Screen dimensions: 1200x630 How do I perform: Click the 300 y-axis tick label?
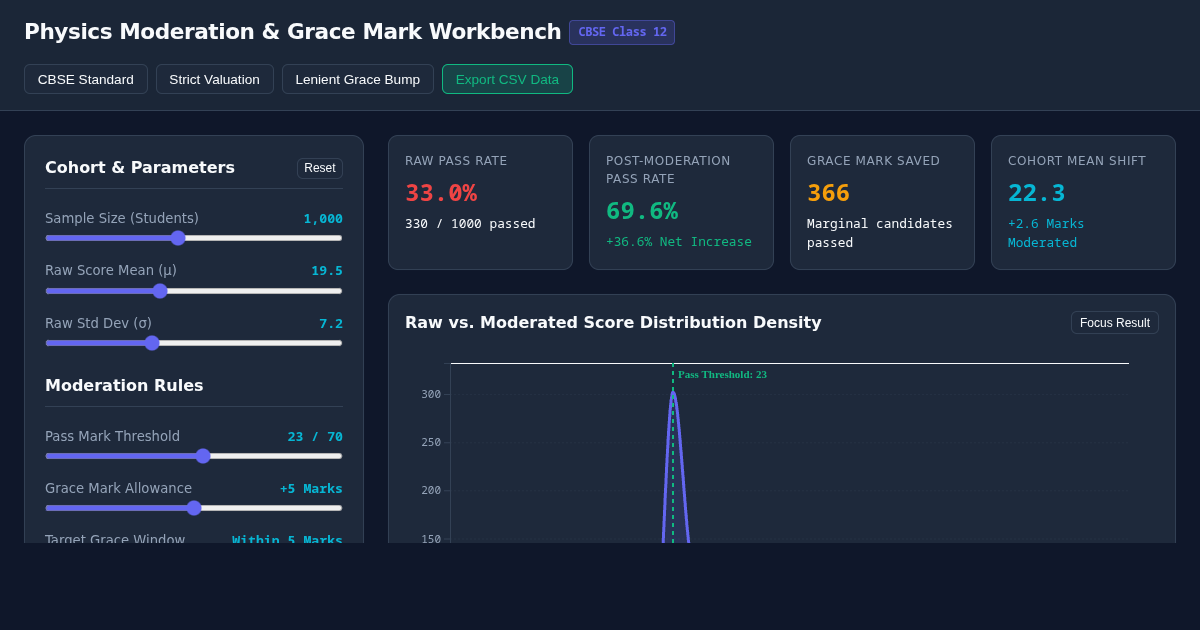pyautogui.click(x=431, y=394)
